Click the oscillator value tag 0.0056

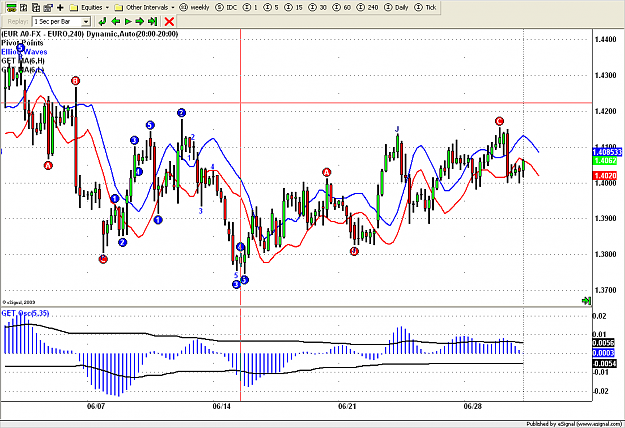coord(603,343)
